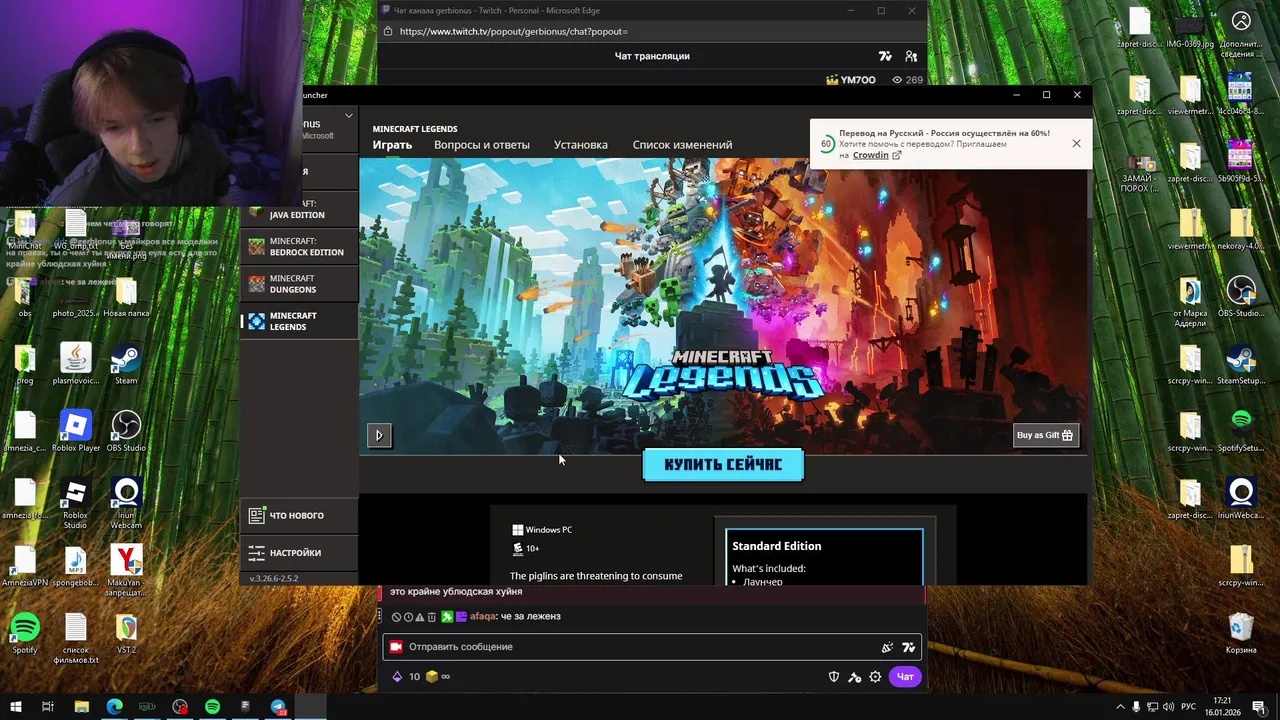Switch the РУС keyboard language indicator
Screen dimensions: 1280x720
[x=1189, y=707]
